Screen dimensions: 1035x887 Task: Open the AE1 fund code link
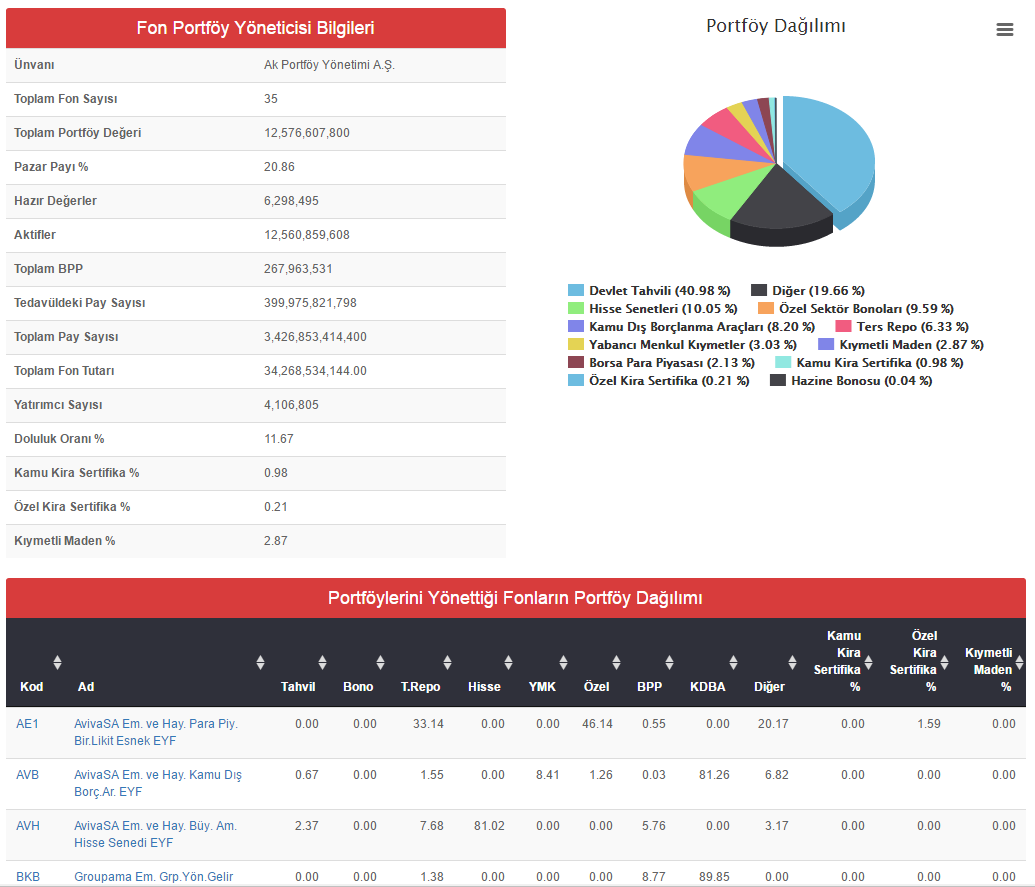pos(27,724)
